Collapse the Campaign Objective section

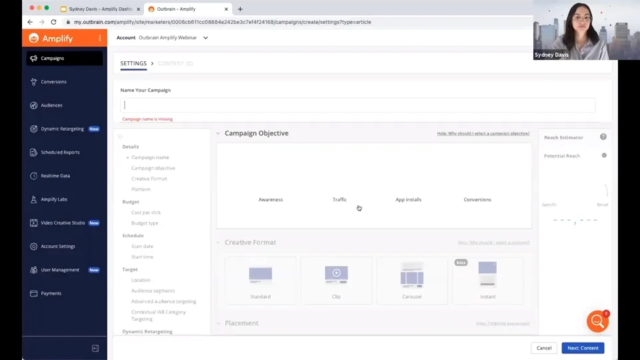point(218,133)
